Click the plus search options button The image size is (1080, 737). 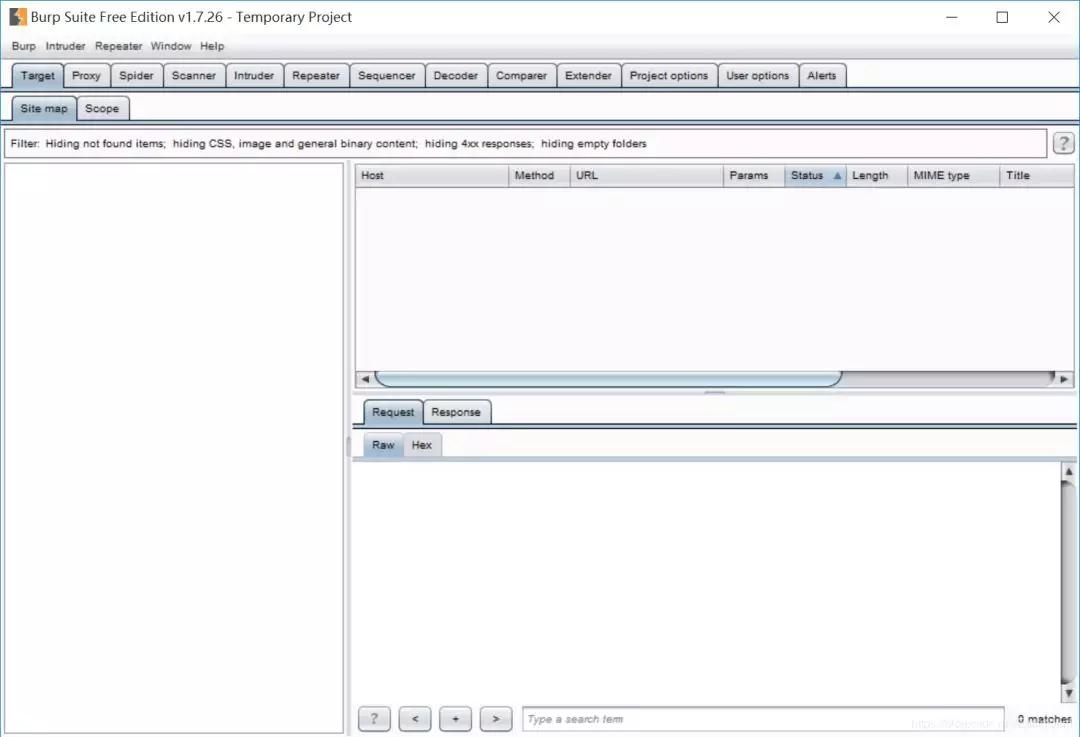pyautogui.click(x=455, y=719)
